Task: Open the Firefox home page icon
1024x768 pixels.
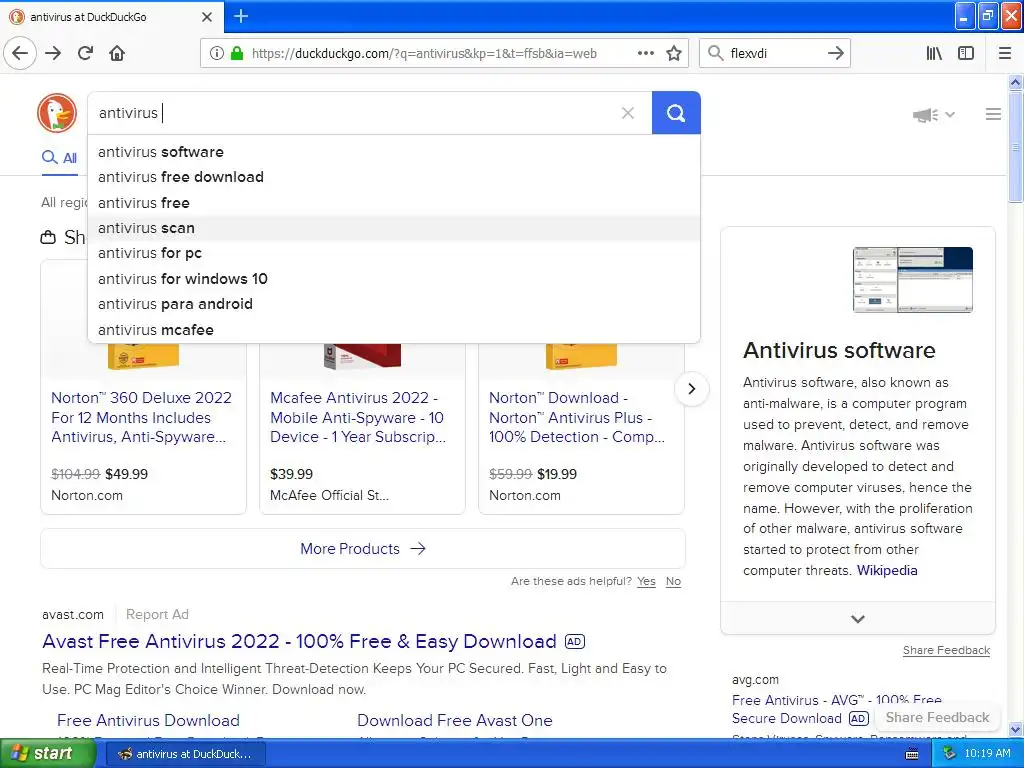Action: (x=117, y=53)
